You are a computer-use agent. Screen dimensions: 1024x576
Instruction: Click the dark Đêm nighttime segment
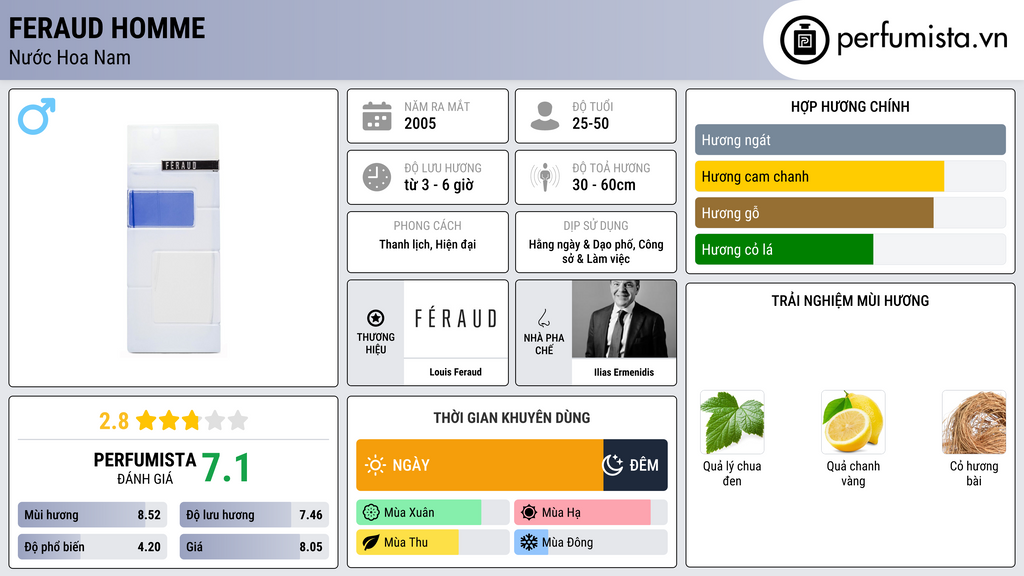click(x=635, y=465)
